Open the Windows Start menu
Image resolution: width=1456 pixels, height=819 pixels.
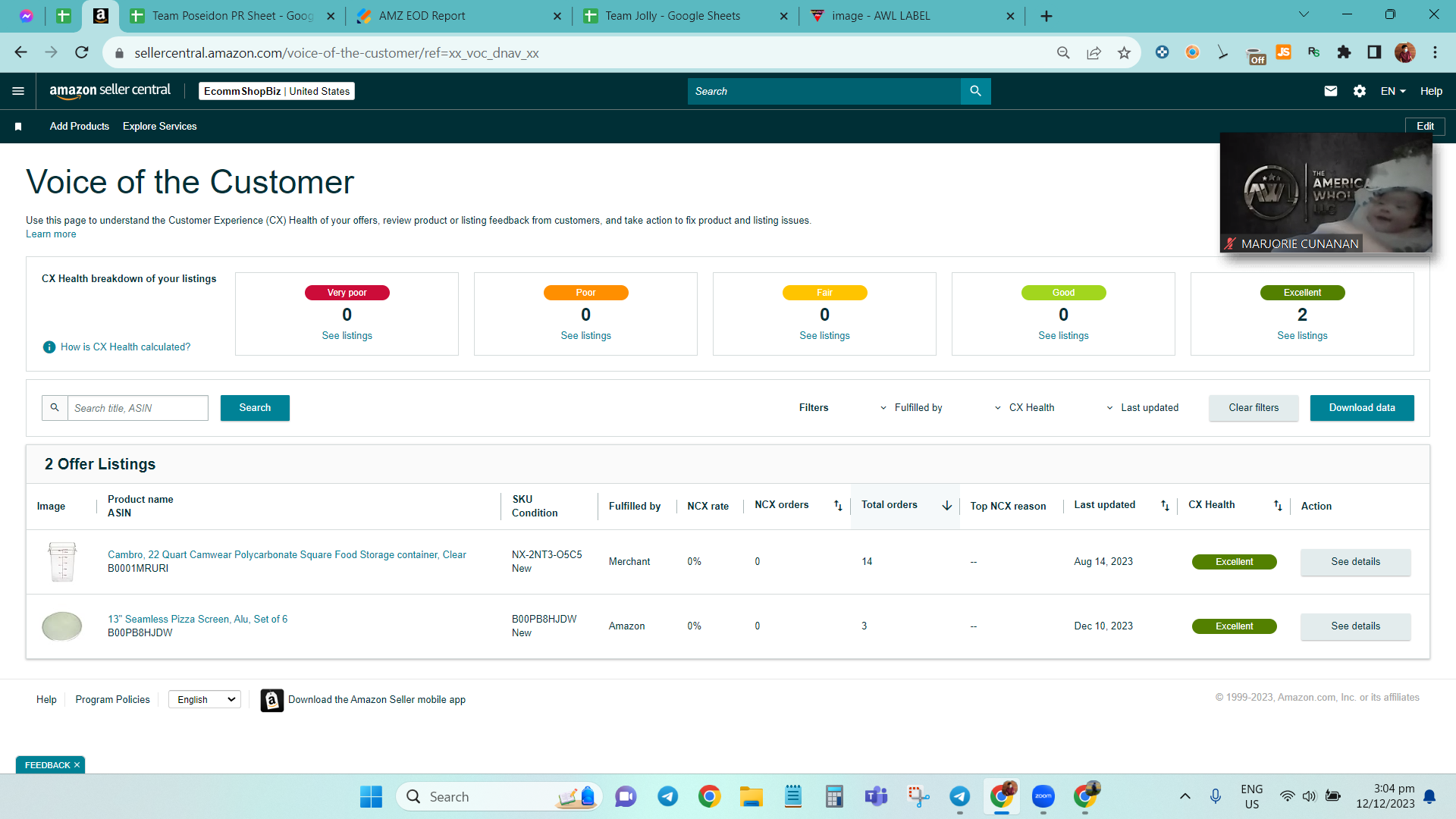tap(371, 797)
